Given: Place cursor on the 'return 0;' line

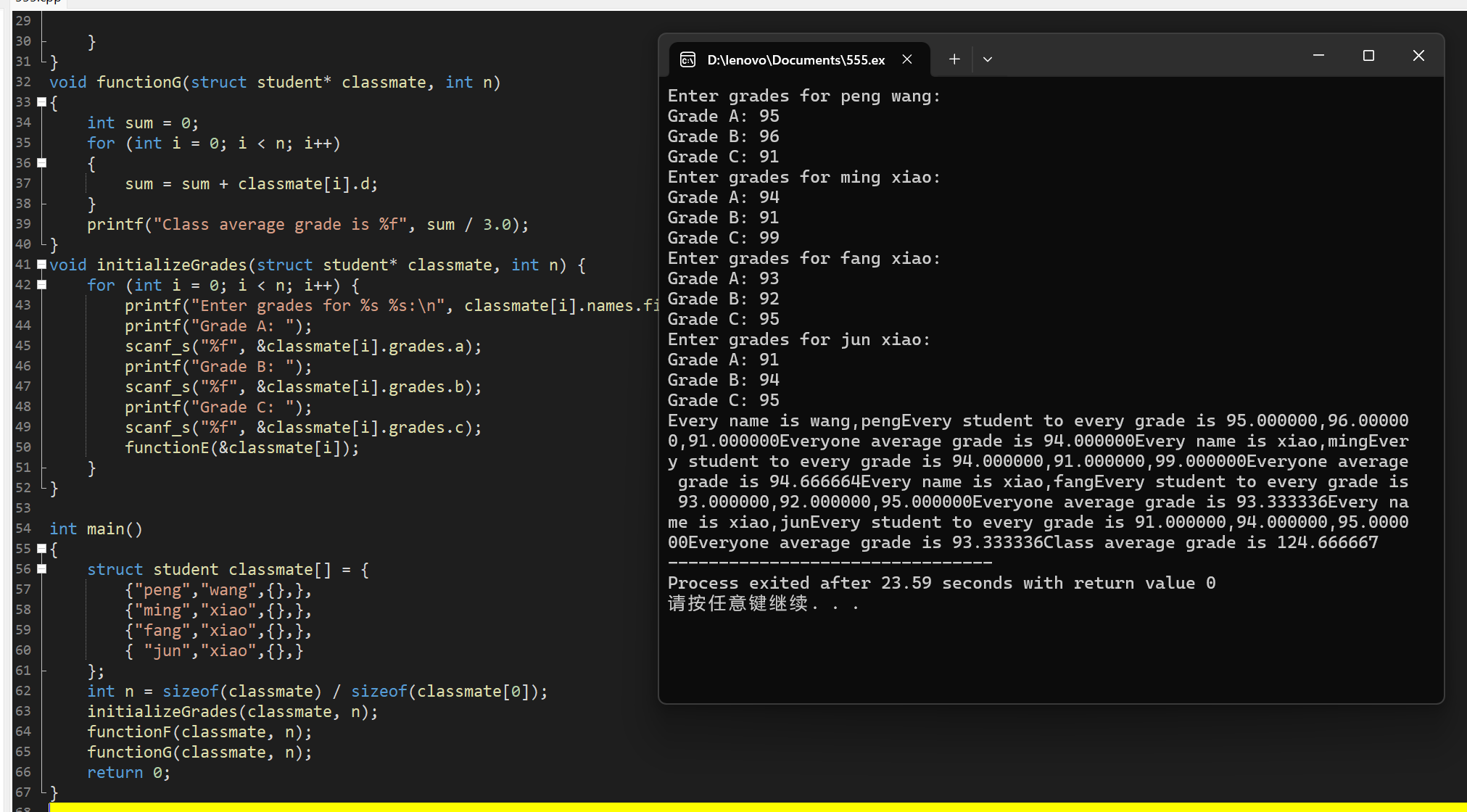Looking at the screenshot, I should [128, 773].
